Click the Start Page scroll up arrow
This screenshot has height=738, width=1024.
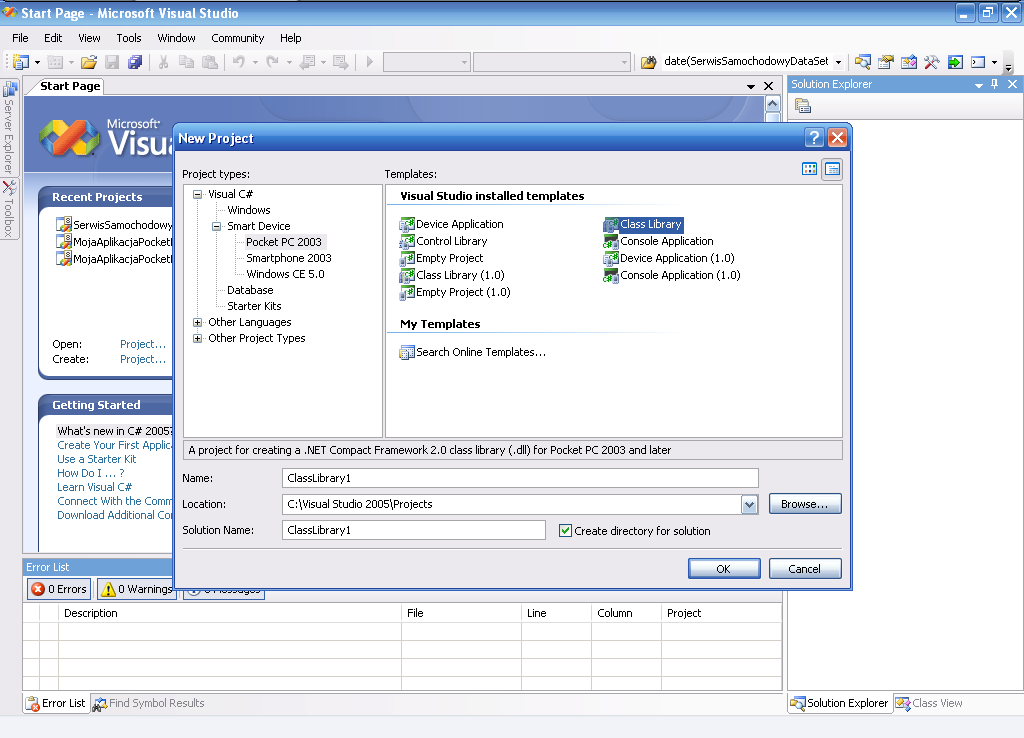[x=772, y=104]
